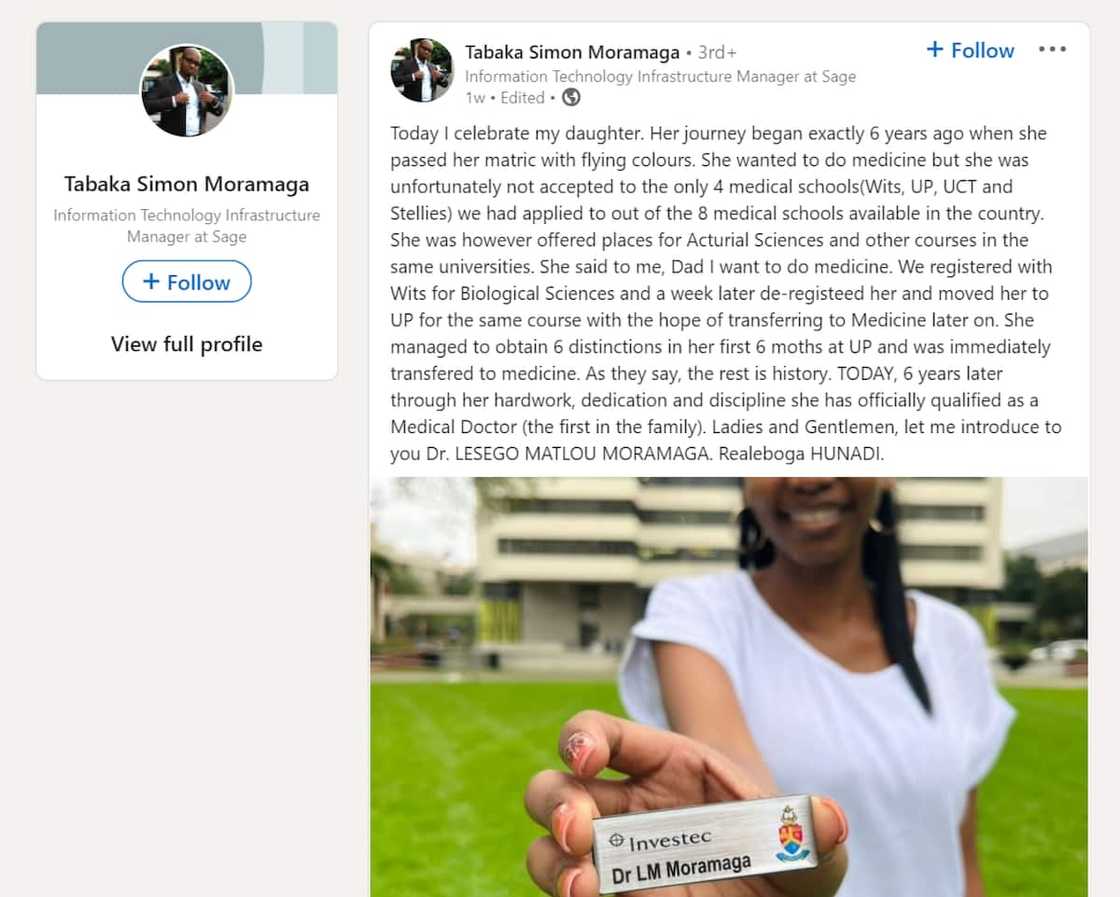Click the post job title at Sage

pyautogui.click(x=661, y=76)
